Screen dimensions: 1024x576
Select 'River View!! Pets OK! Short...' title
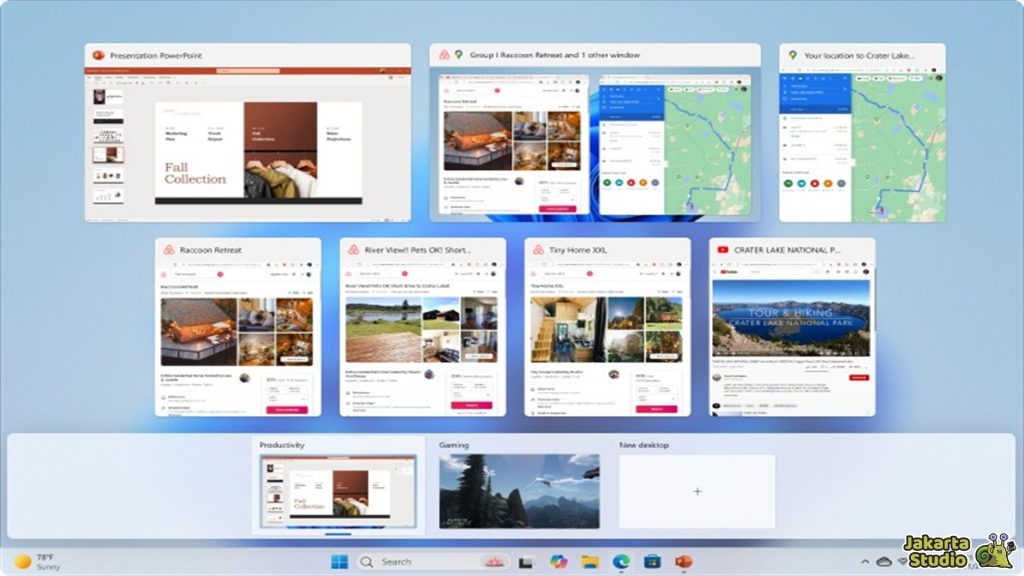(417, 250)
